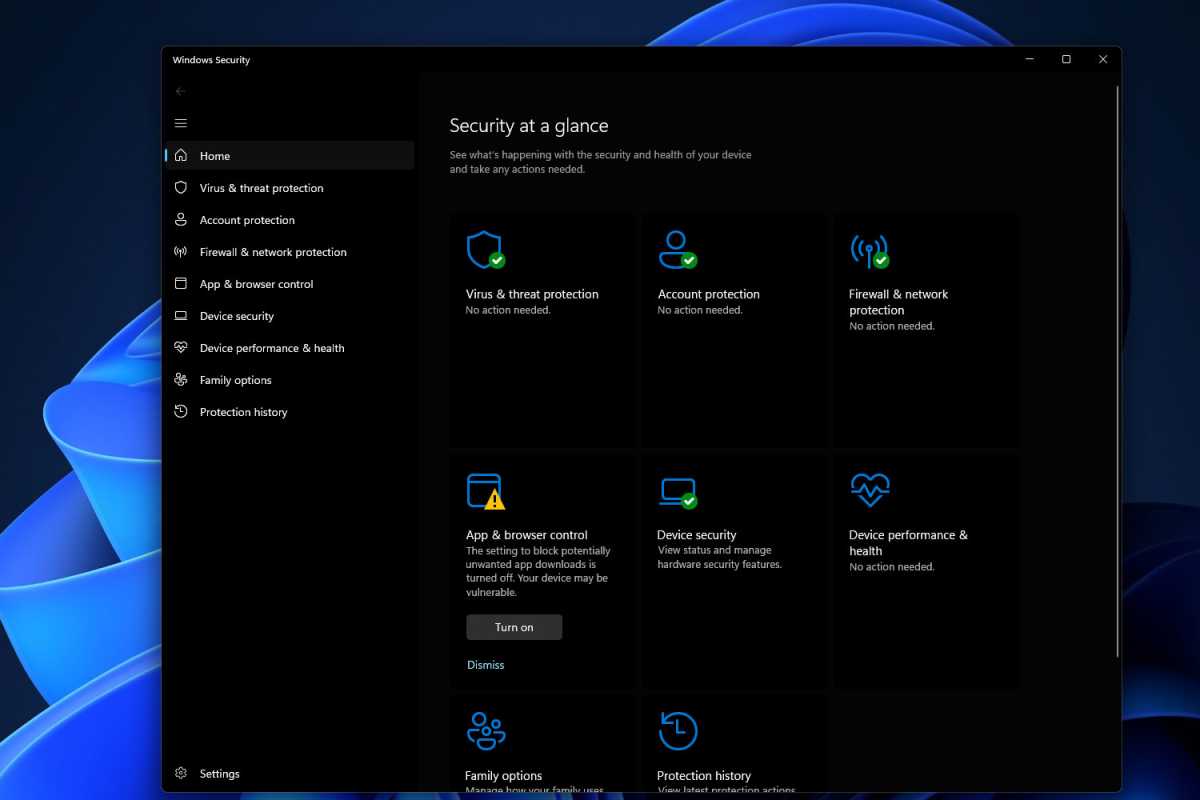Click the large laptop icon on Device security card
Image resolution: width=1200 pixels, height=800 pixels.
(677, 492)
